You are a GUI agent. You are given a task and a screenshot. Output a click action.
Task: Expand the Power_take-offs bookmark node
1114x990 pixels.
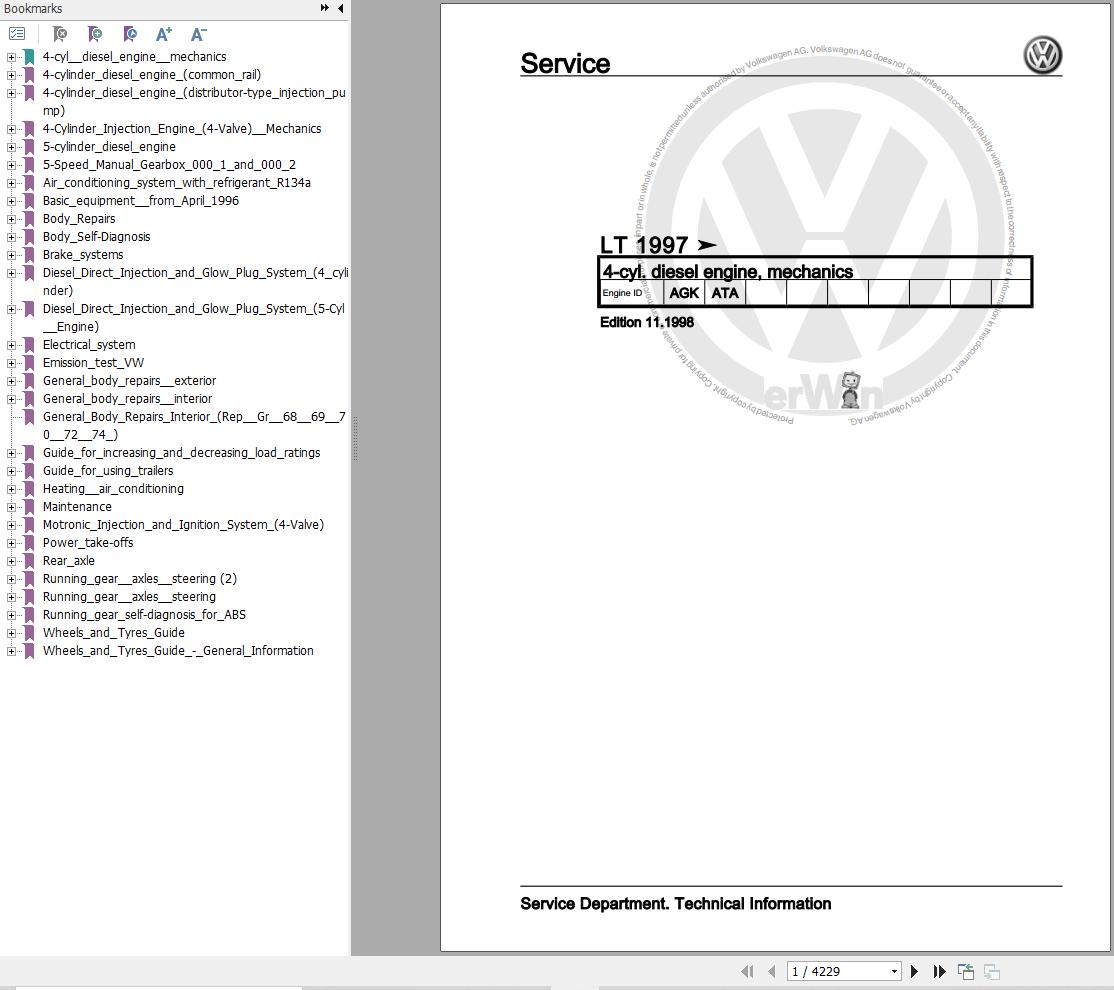point(11,543)
